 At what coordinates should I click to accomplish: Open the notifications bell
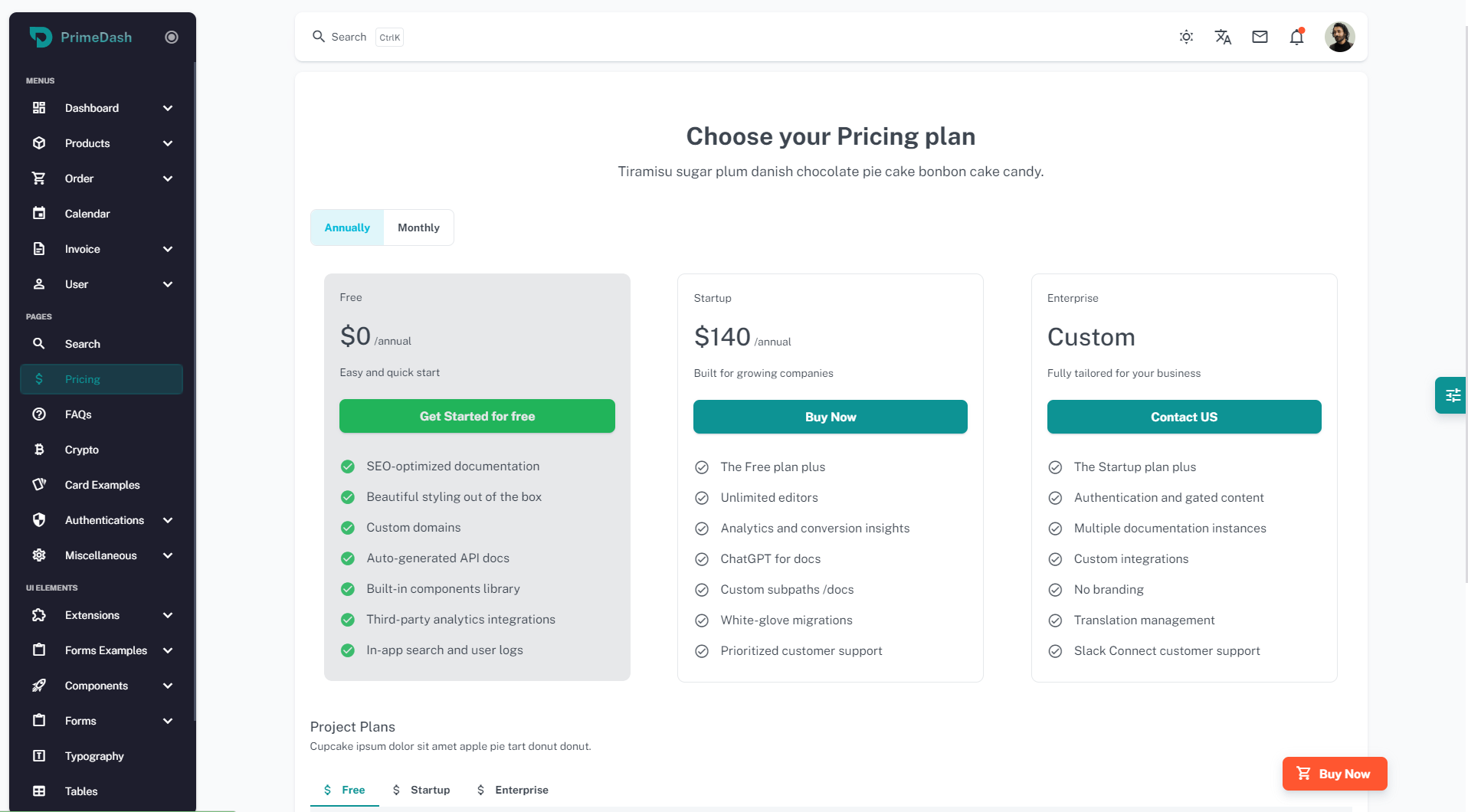(x=1296, y=37)
